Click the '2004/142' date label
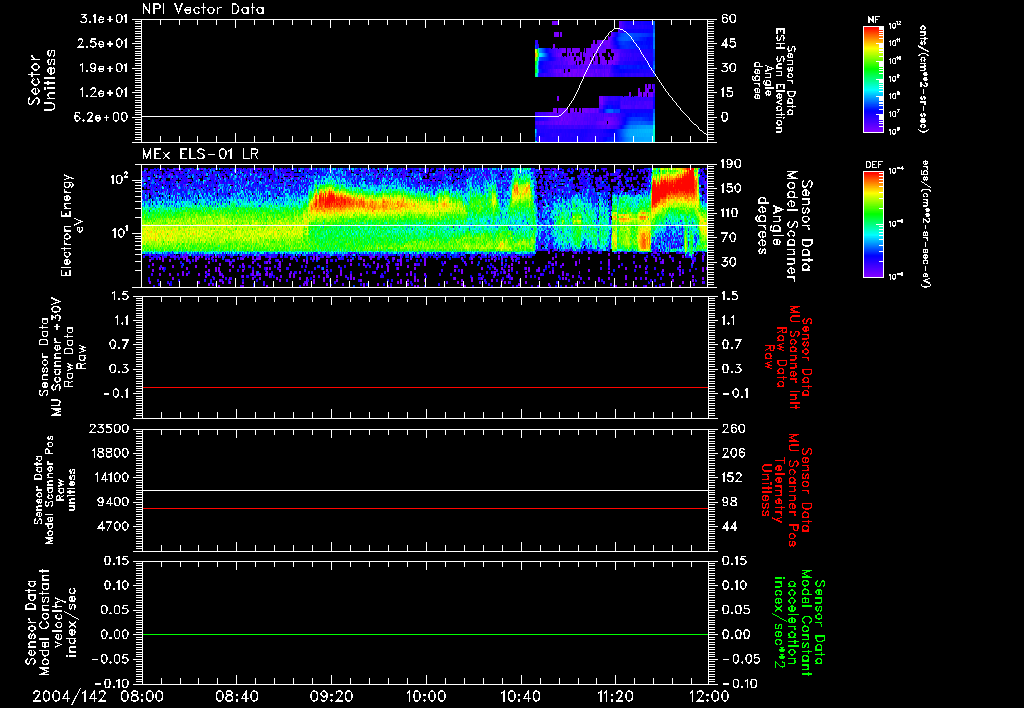Screen dimensions: 1024x708 pyautogui.click(x=70, y=696)
